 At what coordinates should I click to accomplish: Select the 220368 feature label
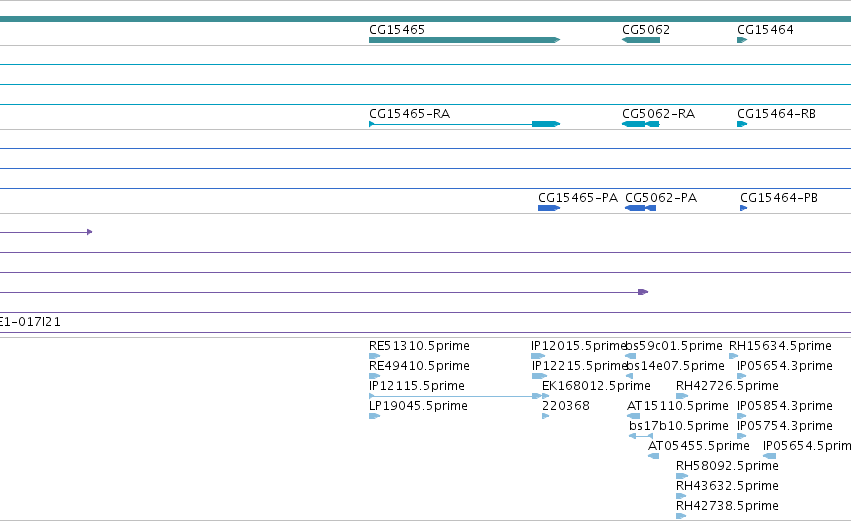(566, 406)
